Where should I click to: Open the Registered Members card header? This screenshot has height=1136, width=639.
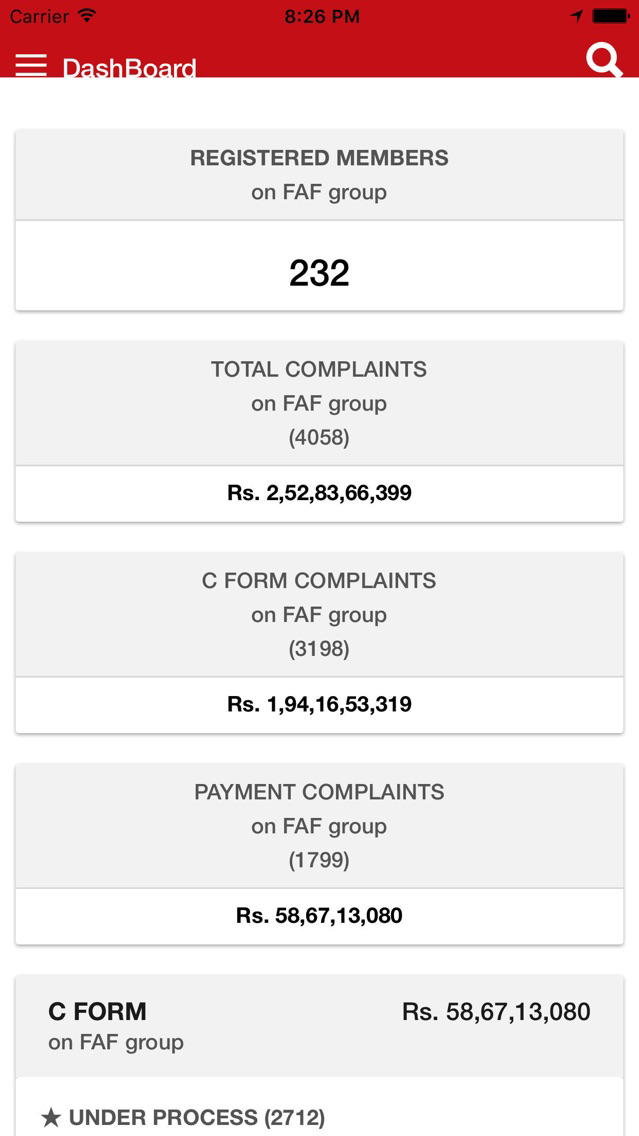[320, 175]
